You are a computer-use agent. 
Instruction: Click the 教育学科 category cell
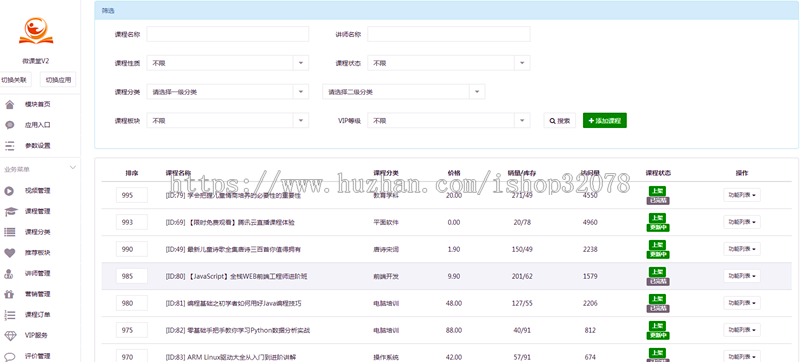click(386, 196)
